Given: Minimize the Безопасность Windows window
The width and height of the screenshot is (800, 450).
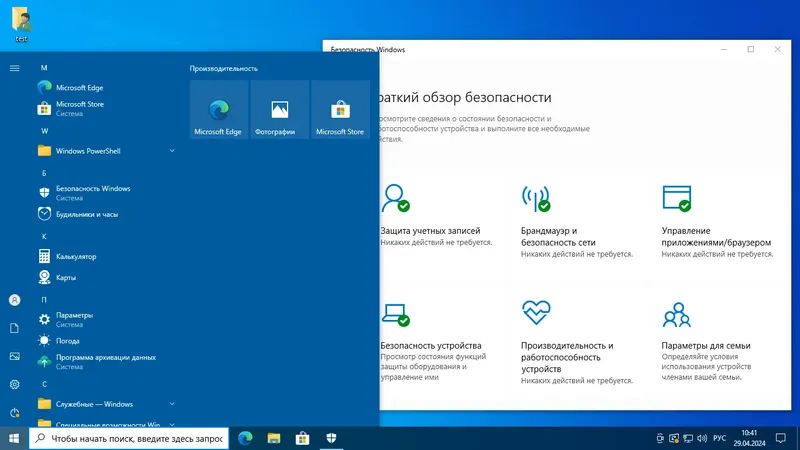Looking at the screenshot, I should tap(724, 49).
